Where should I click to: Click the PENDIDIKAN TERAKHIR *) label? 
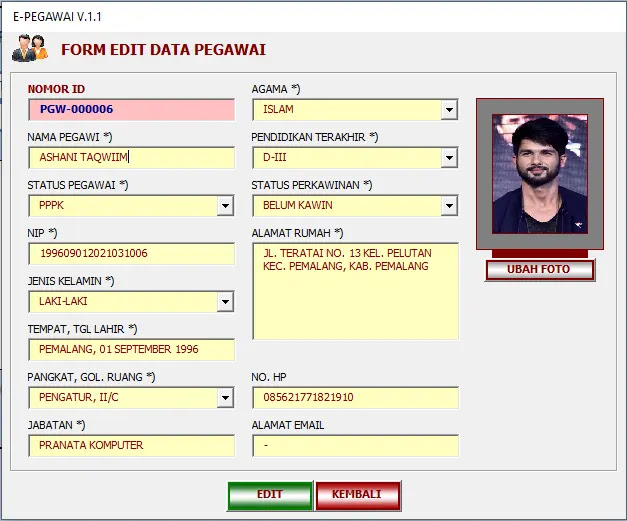(x=314, y=137)
